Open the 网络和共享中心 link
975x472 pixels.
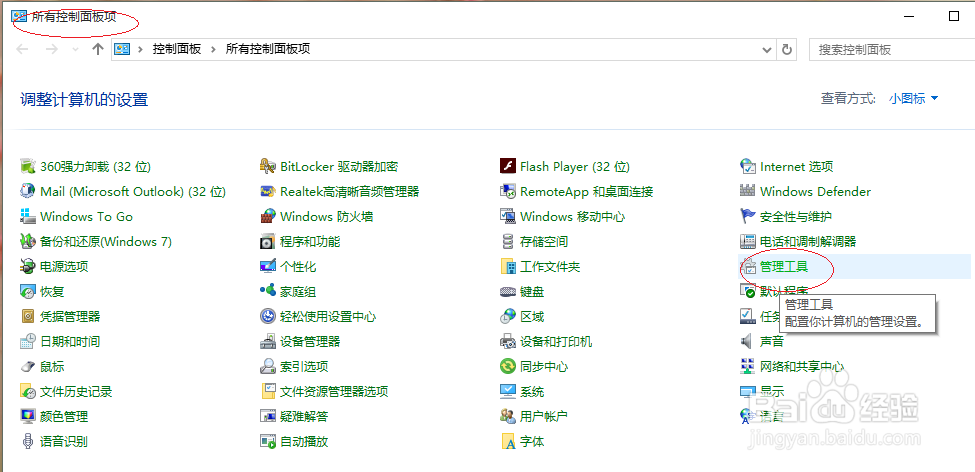coord(802,366)
